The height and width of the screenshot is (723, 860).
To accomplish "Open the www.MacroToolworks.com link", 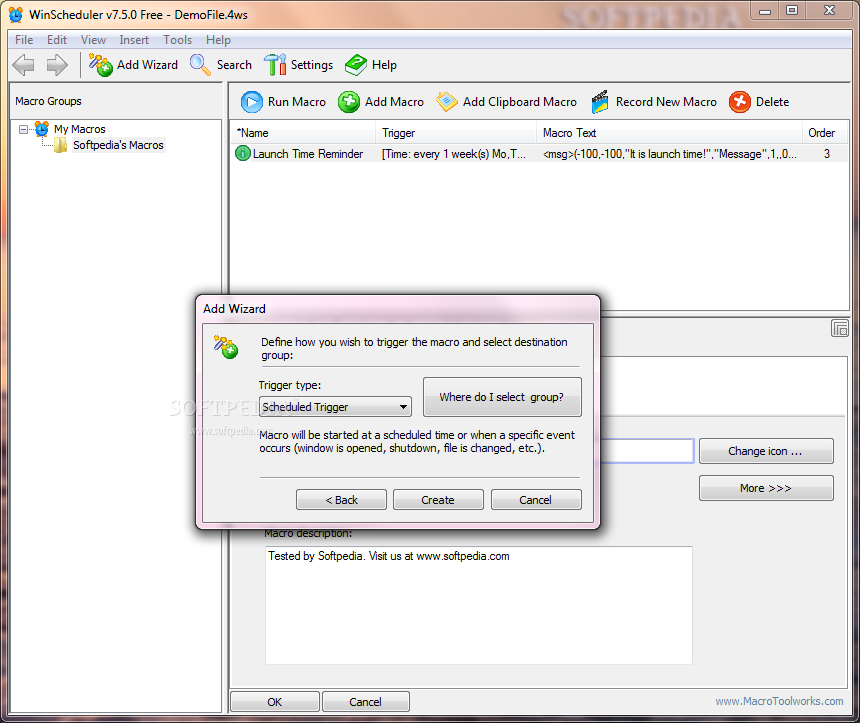I will pos(779,701).
